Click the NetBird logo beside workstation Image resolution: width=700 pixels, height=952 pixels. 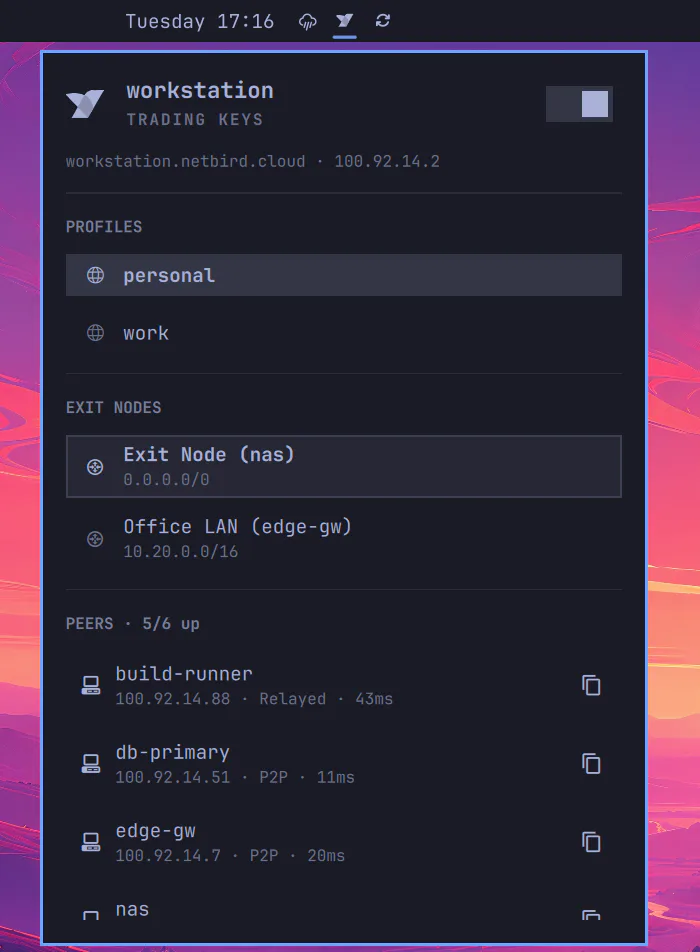click(x=85, y=104)
